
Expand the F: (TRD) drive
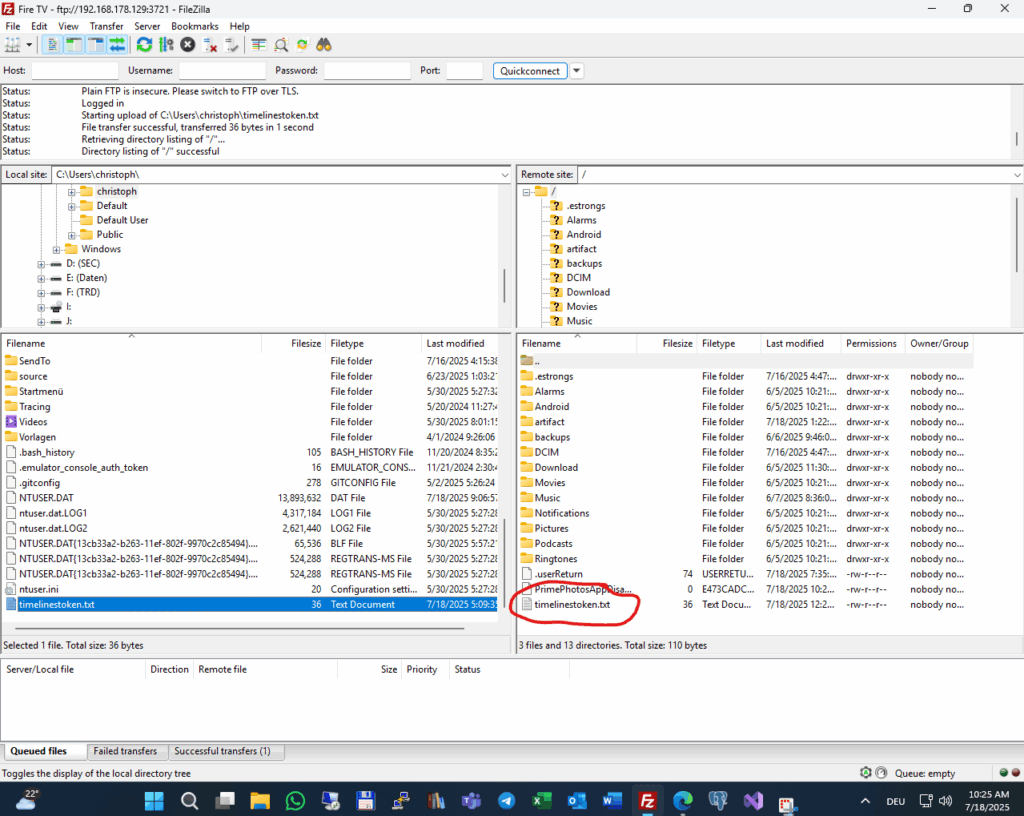41,293
